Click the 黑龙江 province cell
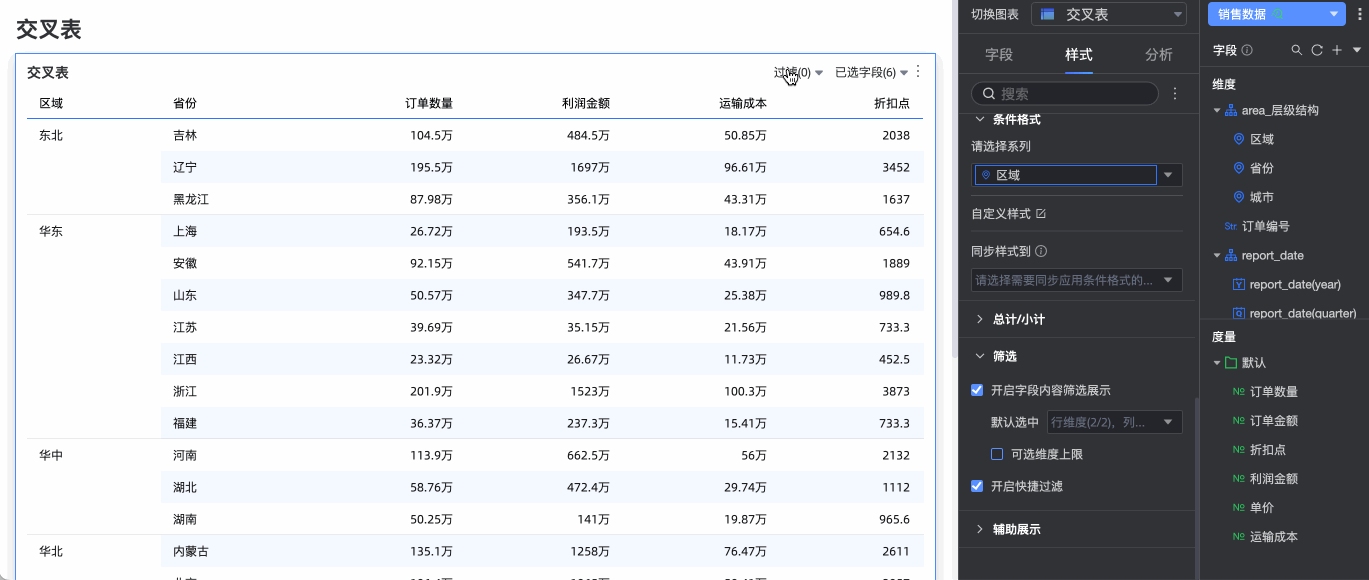 (191, 199)
